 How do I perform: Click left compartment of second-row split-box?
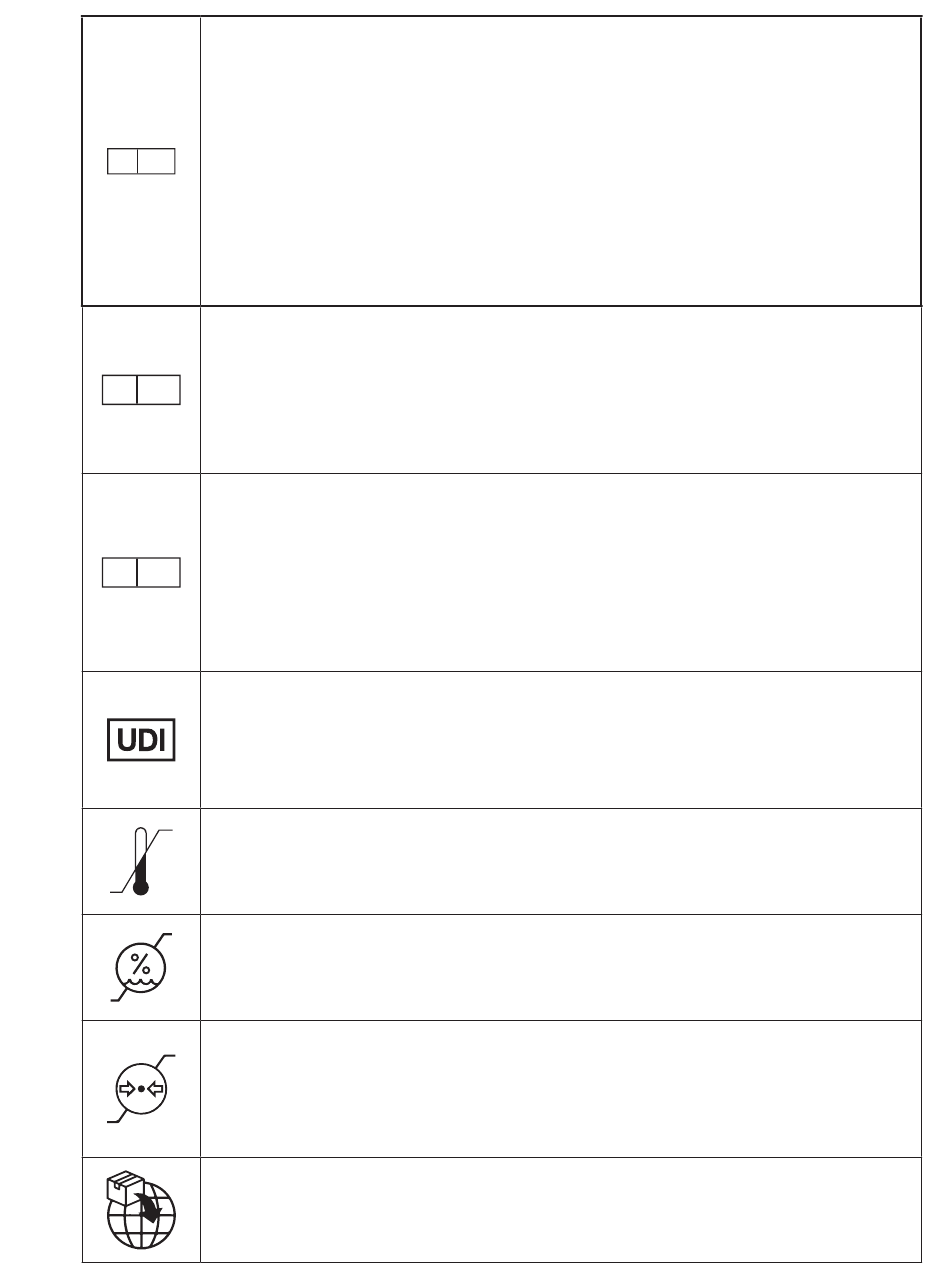click(120, 389)
